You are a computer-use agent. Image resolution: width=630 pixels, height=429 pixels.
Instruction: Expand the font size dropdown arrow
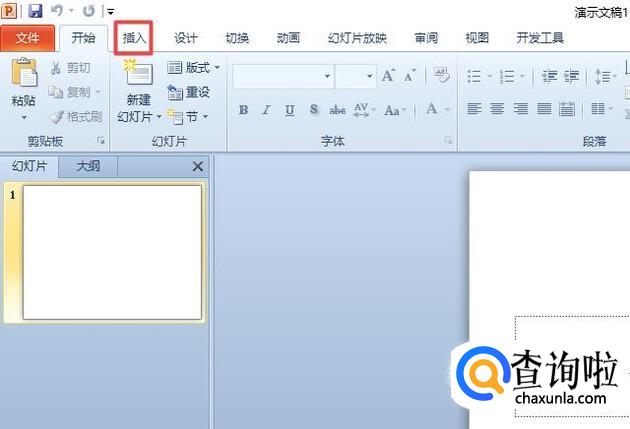click(x=369, y=76)
